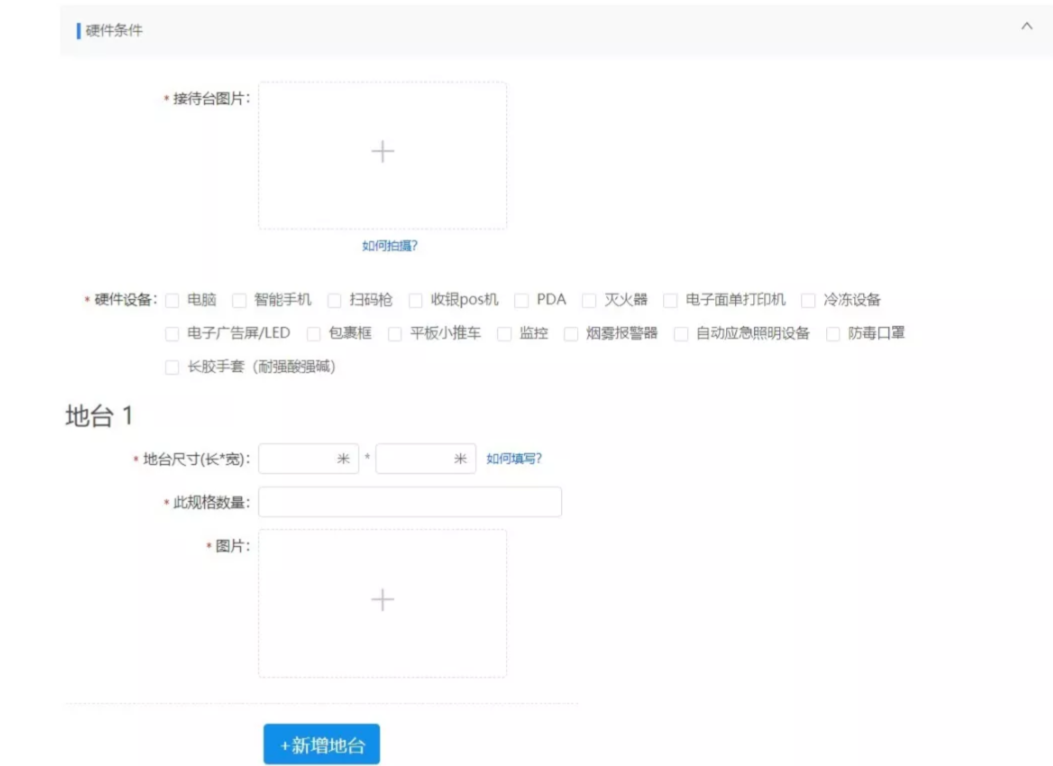Click plus icon in 地台 图片 upload box
This screenshot has height=766, width=1053.
[x=382, y=600]
